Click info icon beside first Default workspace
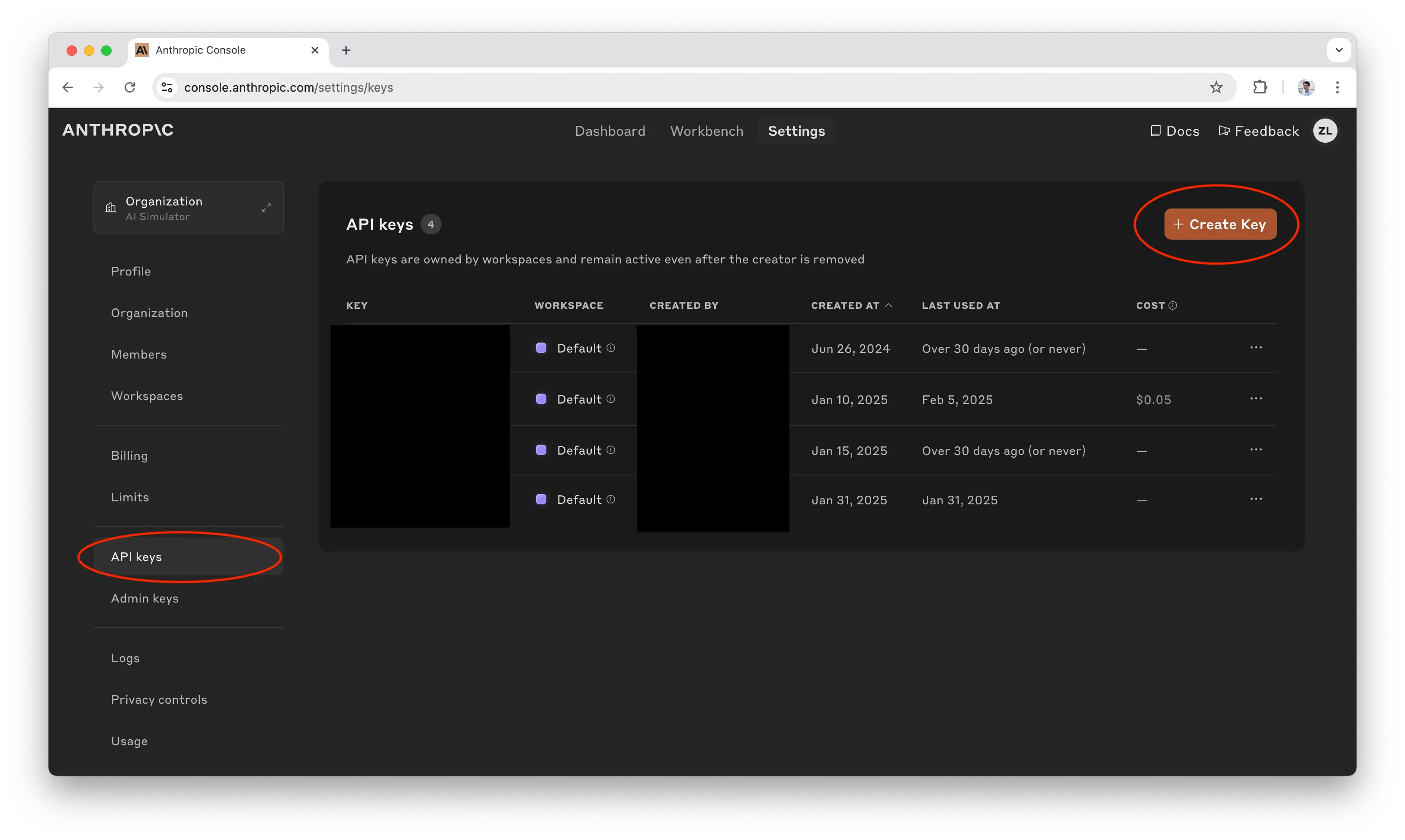This screenshot has width=1405, height=840. [x=611, y=347]
